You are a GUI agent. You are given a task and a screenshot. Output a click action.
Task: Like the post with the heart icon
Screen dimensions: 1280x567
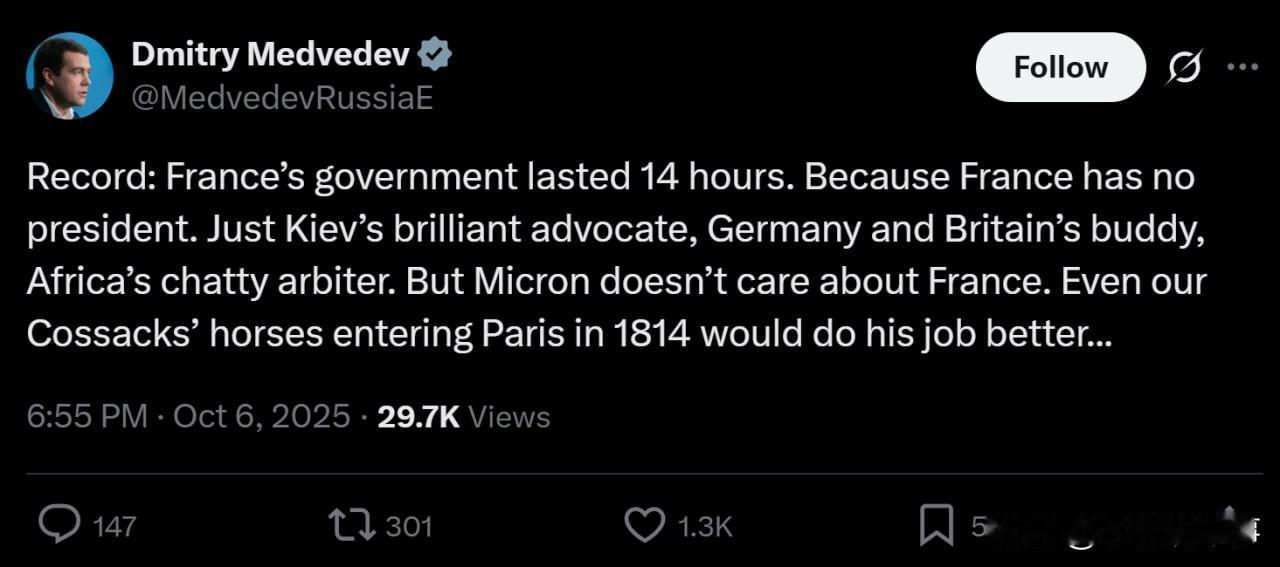644,525
